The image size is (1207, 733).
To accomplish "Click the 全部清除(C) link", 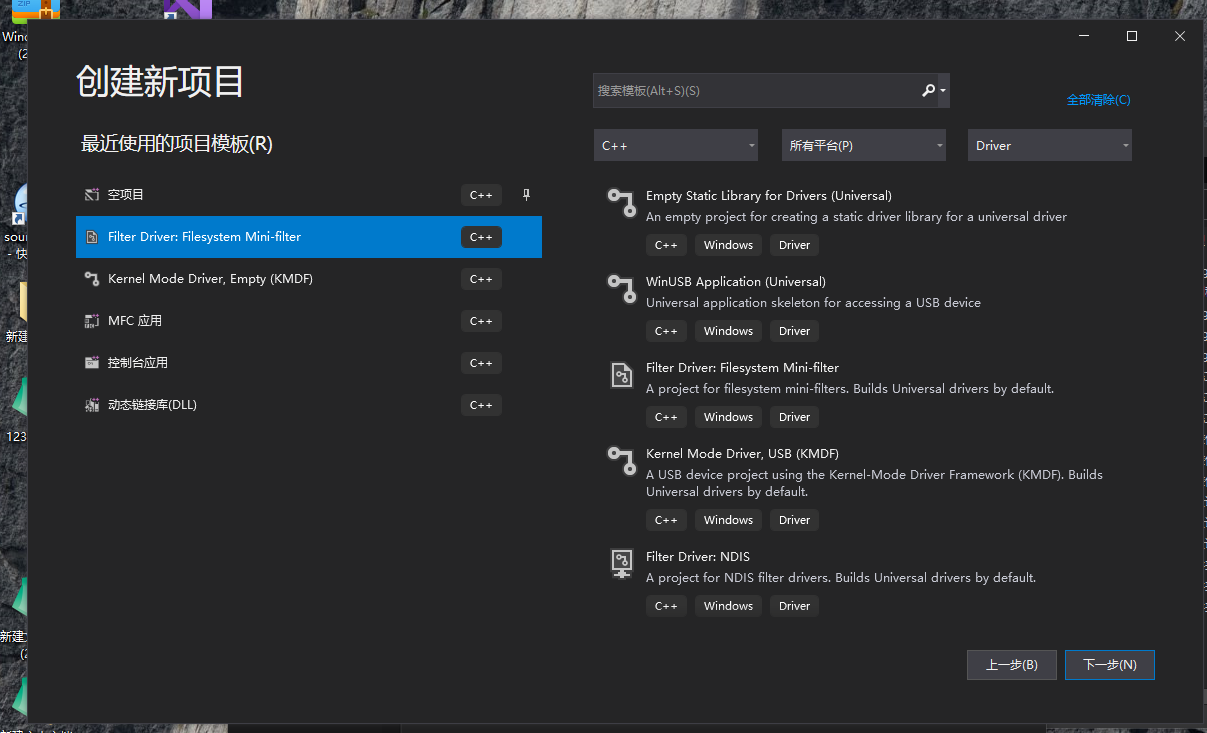I will 1098,100.
